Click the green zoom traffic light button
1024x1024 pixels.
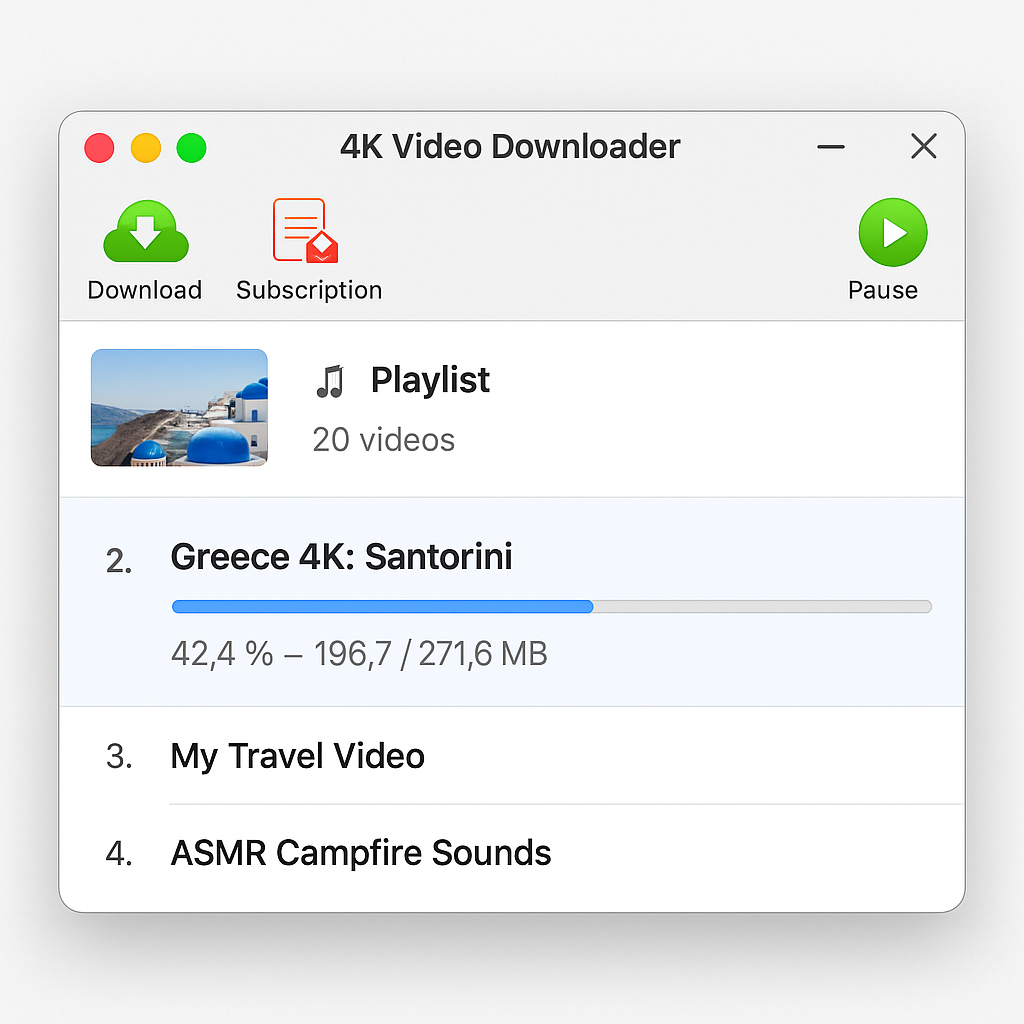point(191,147)
